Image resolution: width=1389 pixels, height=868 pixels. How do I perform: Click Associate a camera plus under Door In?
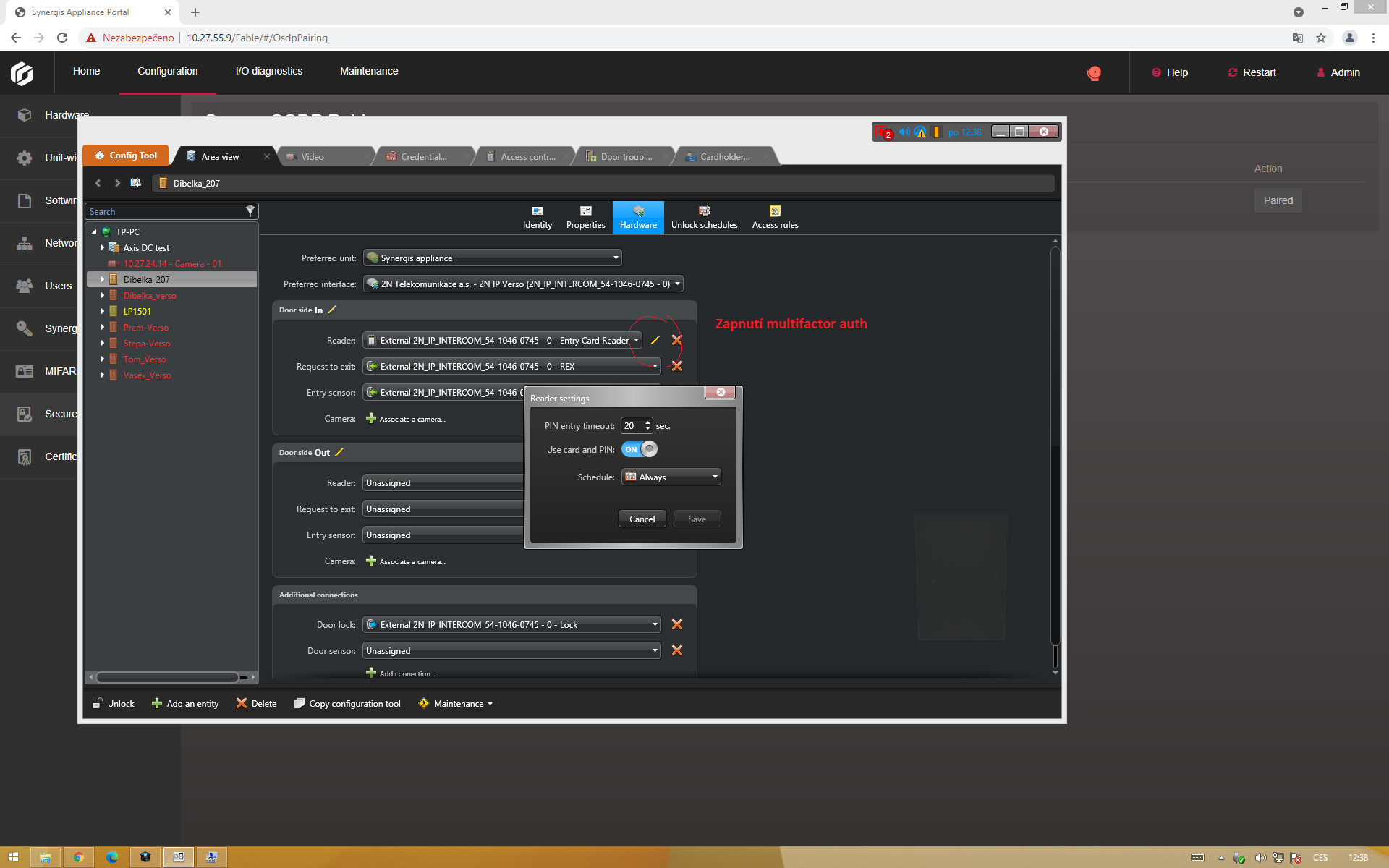pyautogui.click(x=371, y=419)
